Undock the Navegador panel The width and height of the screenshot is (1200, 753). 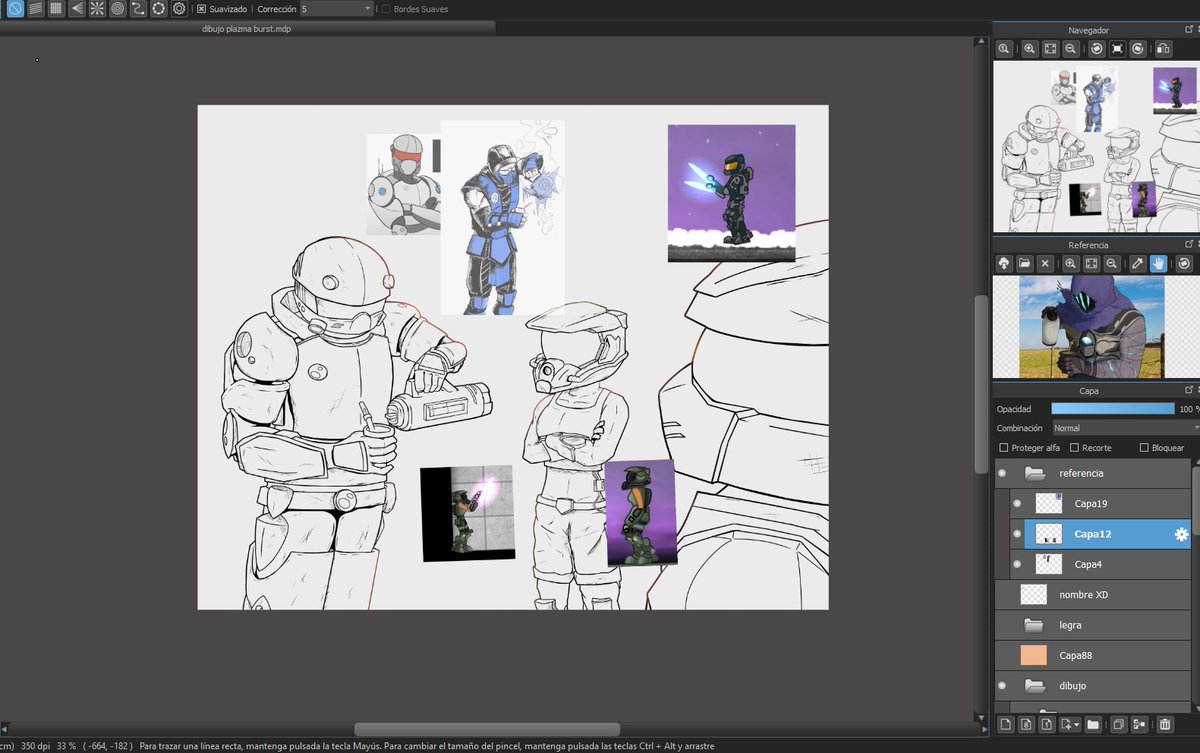coord(1189,30)
